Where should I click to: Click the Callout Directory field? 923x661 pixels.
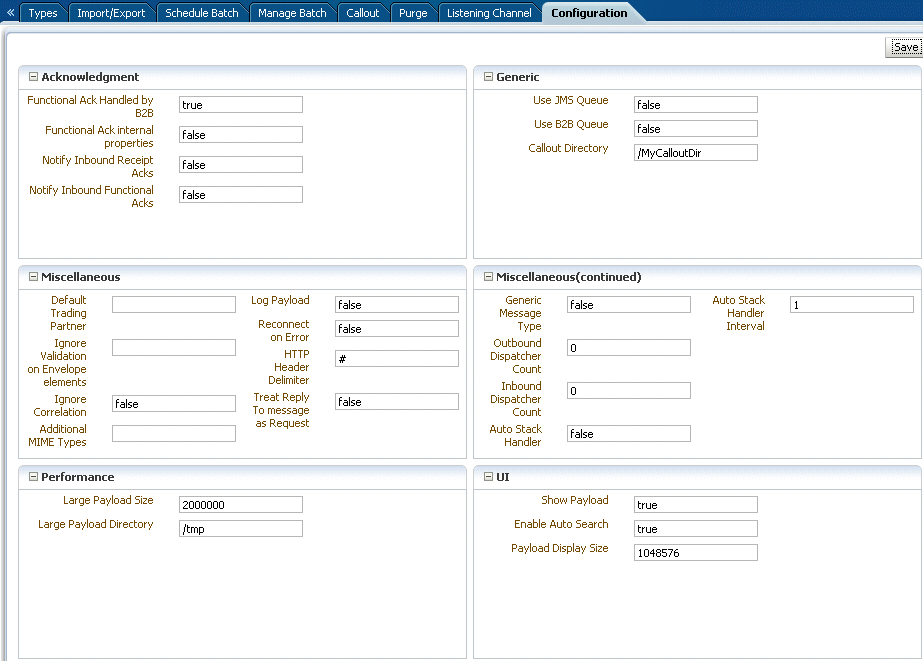pyautogui.click(x=696, y=153)
